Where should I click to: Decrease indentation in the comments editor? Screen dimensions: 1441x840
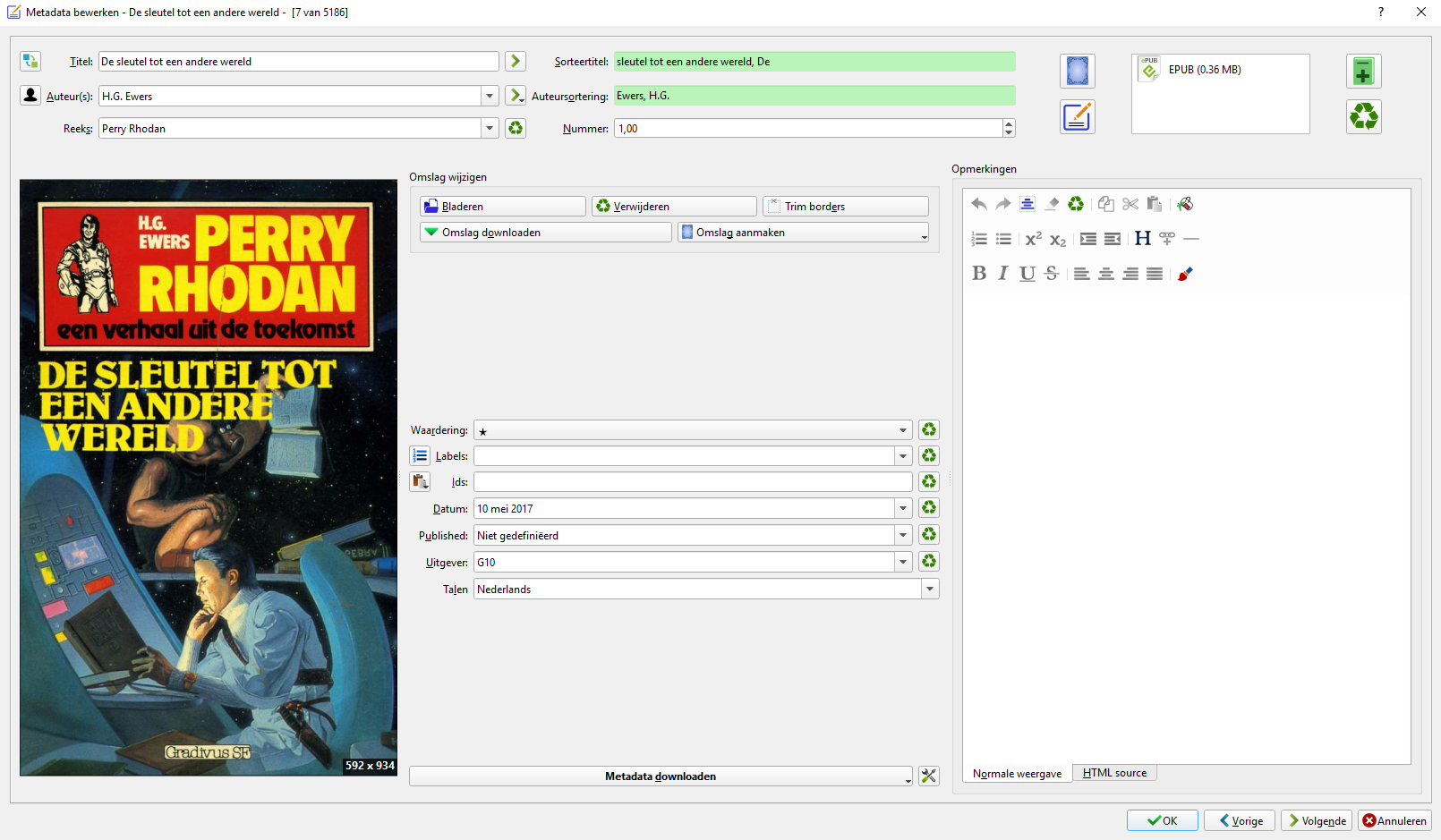click(1113, 239)
